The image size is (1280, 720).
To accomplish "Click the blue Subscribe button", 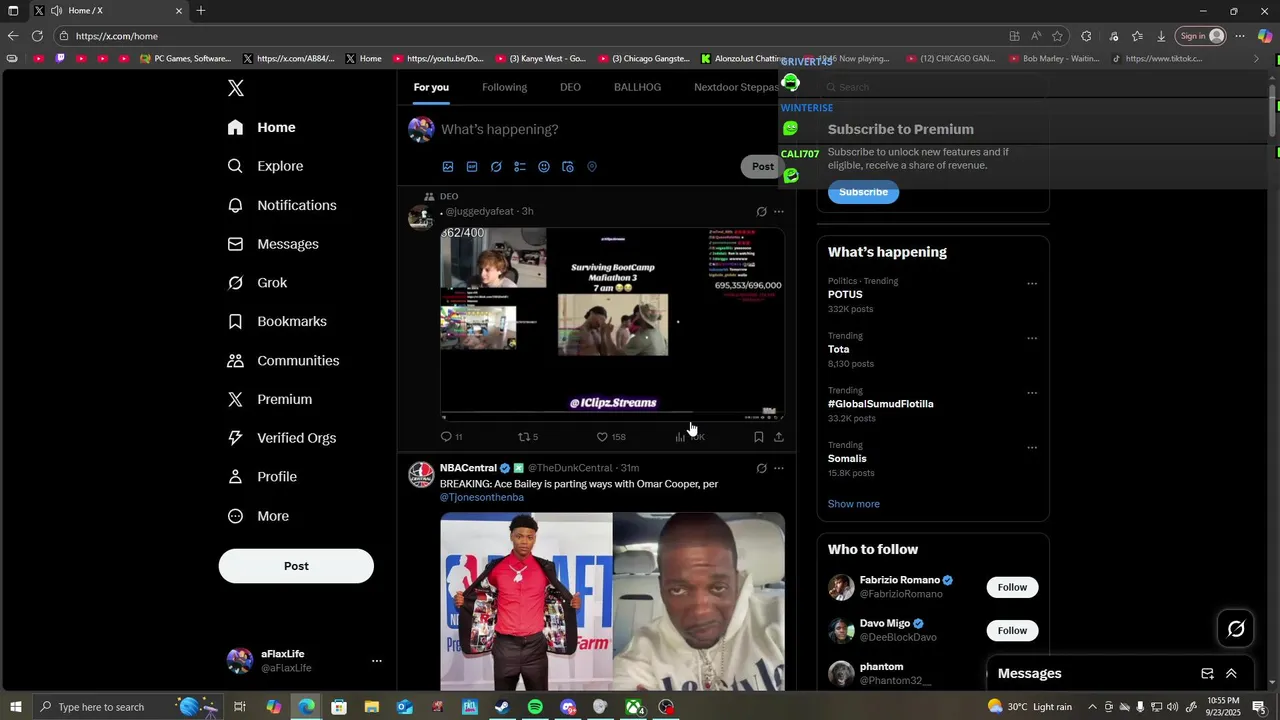I will click(863, 192).
